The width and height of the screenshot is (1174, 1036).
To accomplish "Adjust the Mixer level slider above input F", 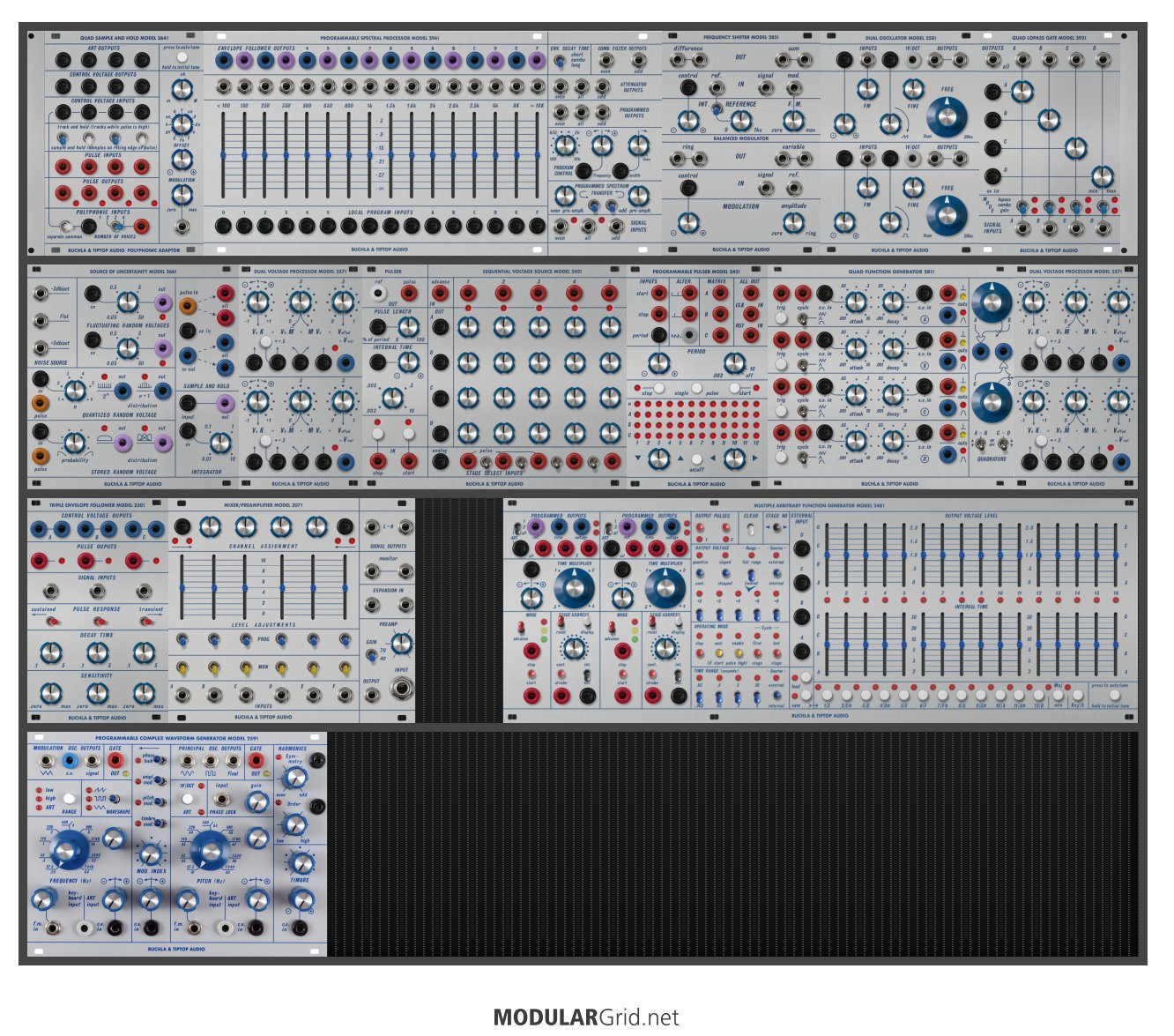I will (x=345, y=587).
